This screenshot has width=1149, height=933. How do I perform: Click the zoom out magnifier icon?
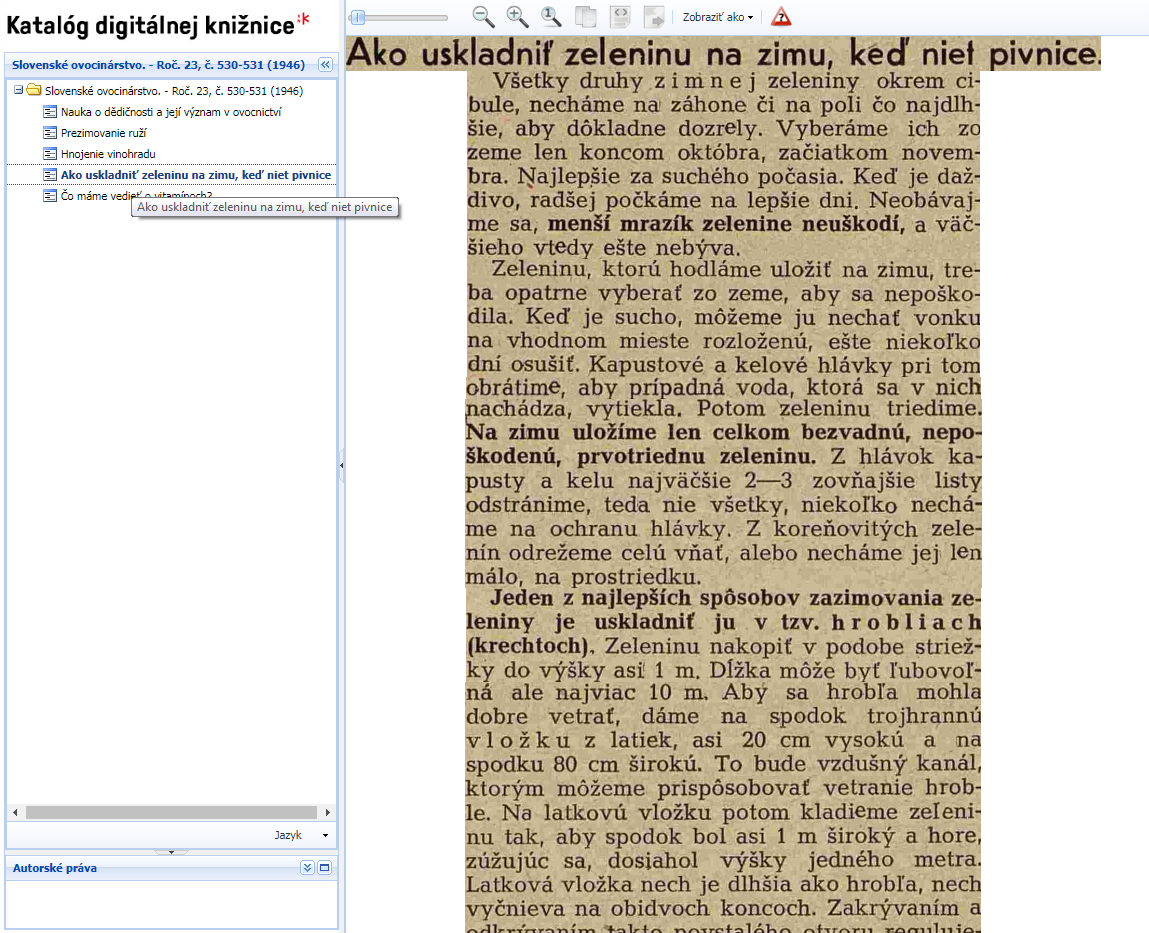click(x=483, y=16)
